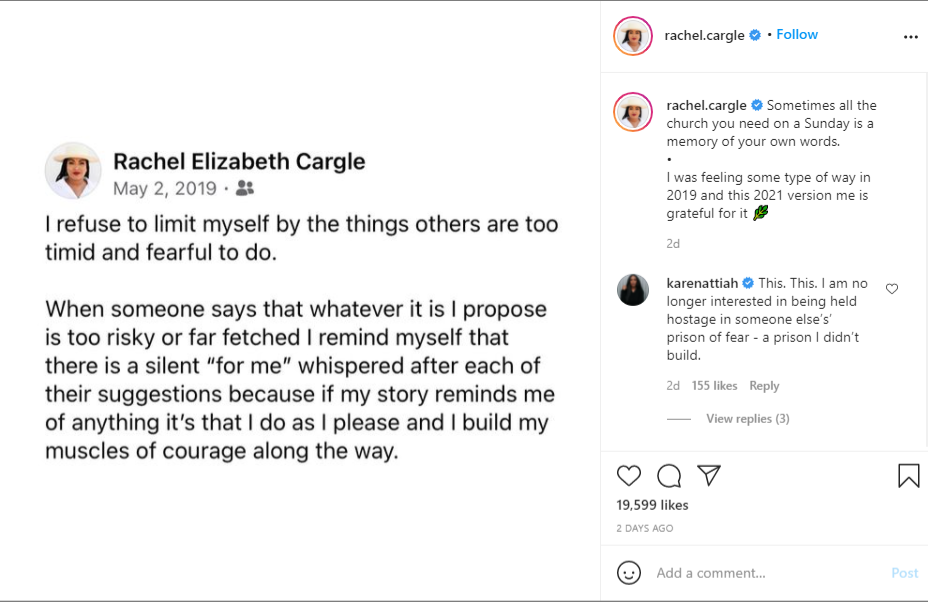Open the collaborators icon beside May 2, 2019
Viewport: 928px width, 602px height.
pyautogui.click(x=244, y=188)
